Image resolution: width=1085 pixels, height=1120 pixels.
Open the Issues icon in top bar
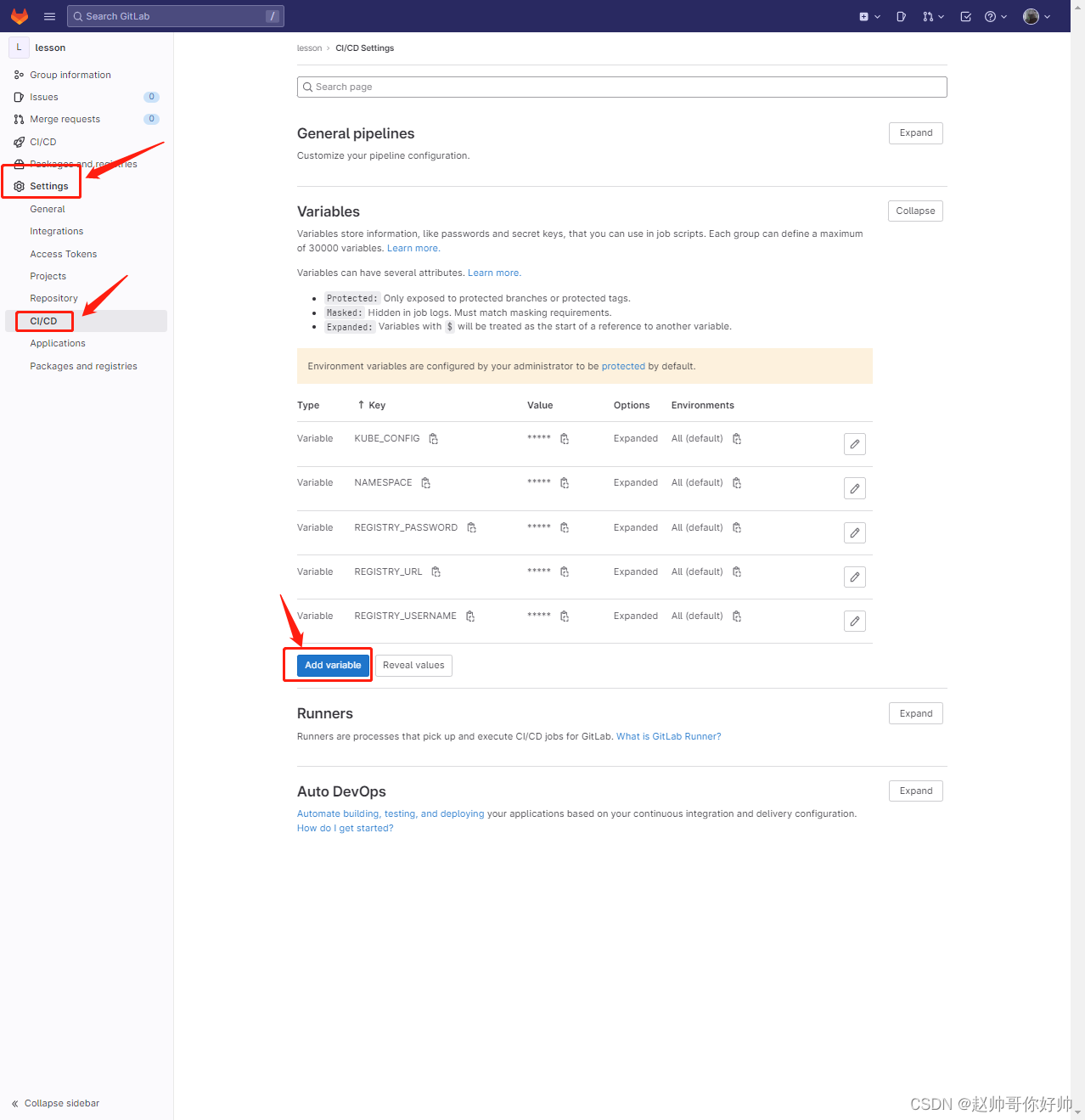[901, 16]
